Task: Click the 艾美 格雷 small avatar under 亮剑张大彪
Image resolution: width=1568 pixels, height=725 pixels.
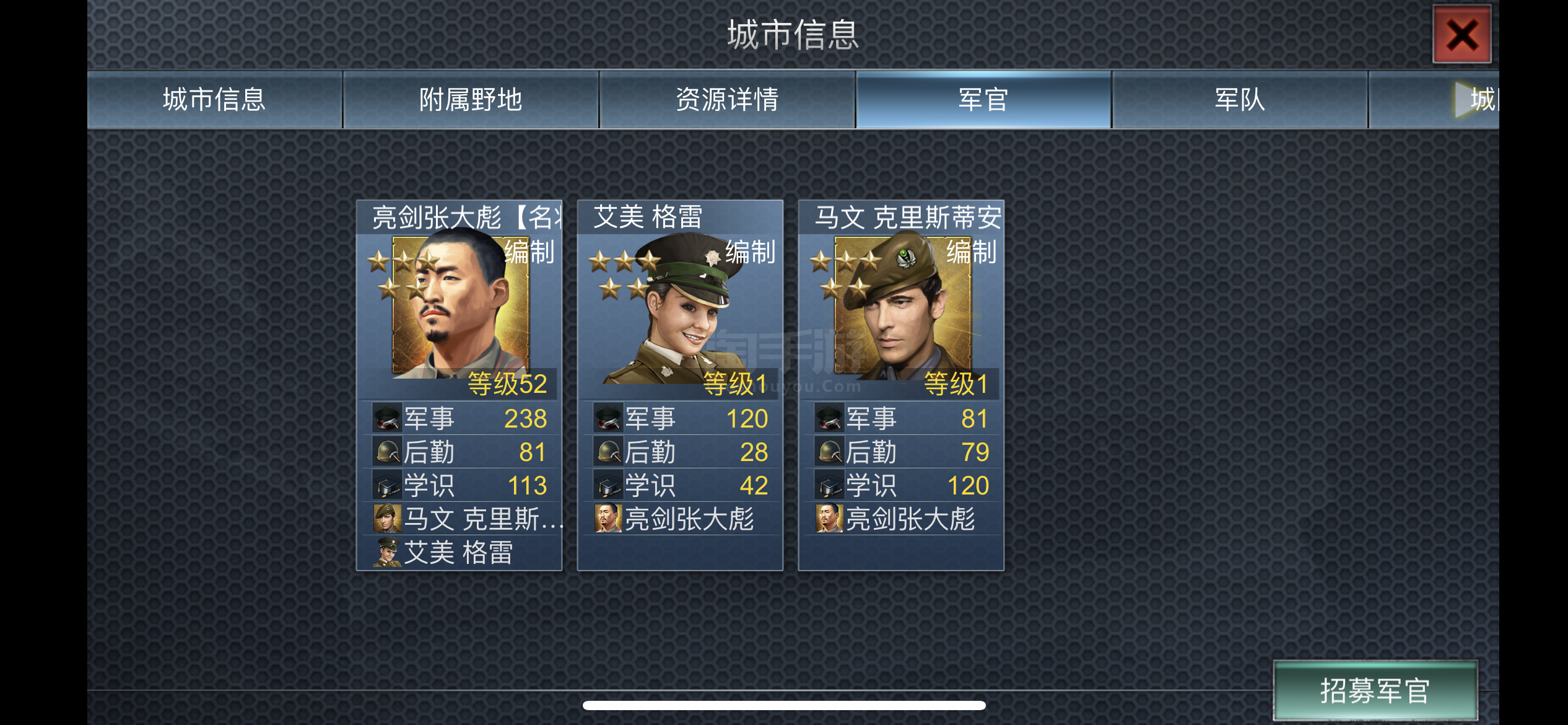Action: [388, 552]
